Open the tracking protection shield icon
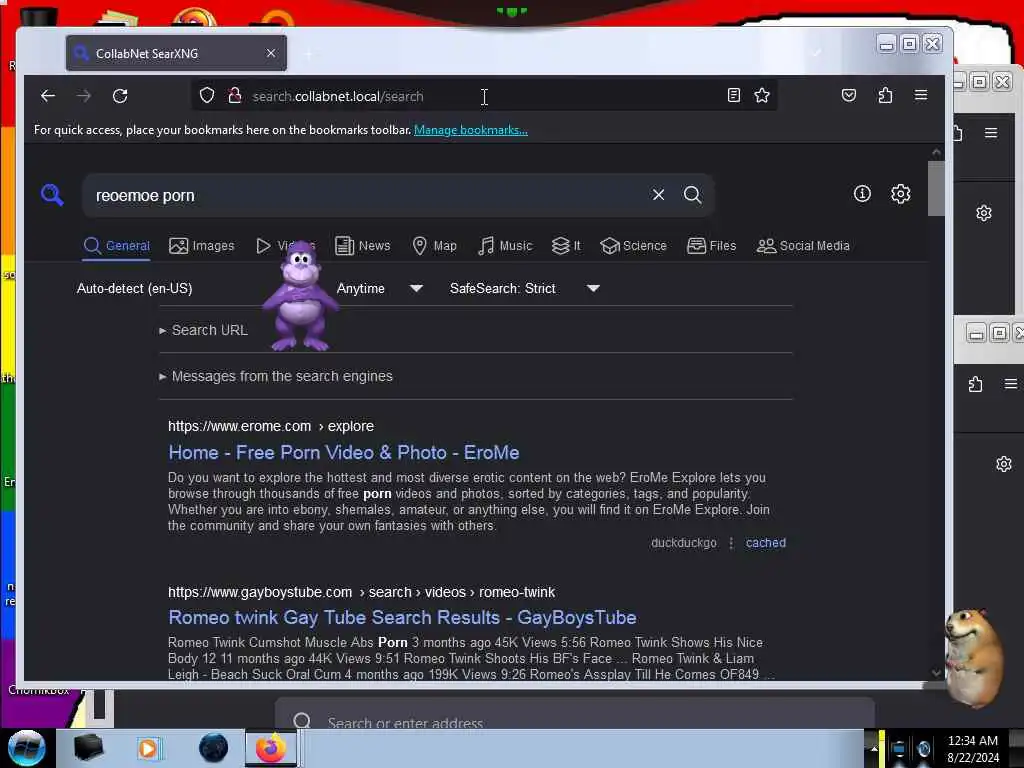This screenshot has width=1024, height=768. click(207, 96)
